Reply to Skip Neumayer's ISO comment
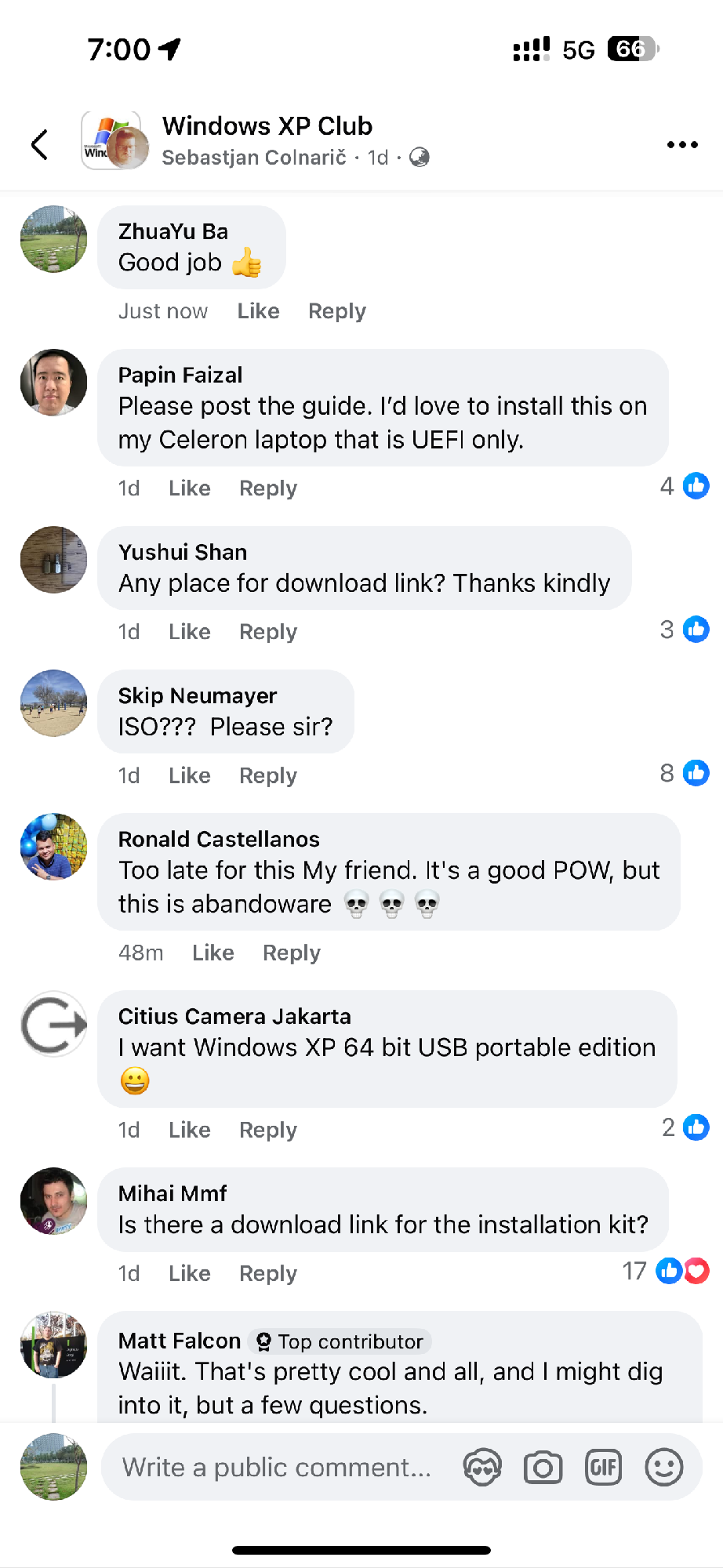 click(268, 776)
